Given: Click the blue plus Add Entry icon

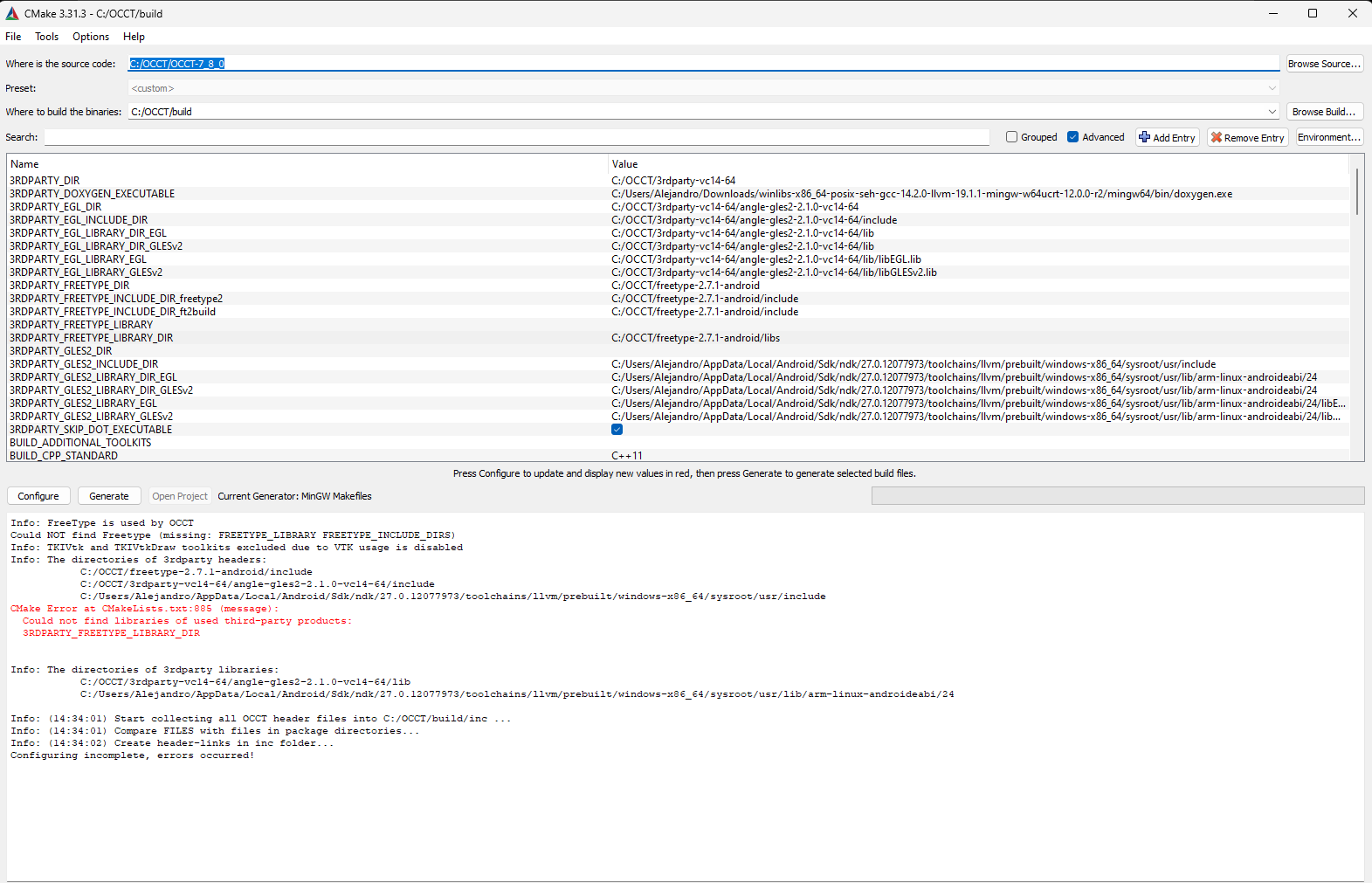Looking at the screenshot, I should tap(1144, 137).
